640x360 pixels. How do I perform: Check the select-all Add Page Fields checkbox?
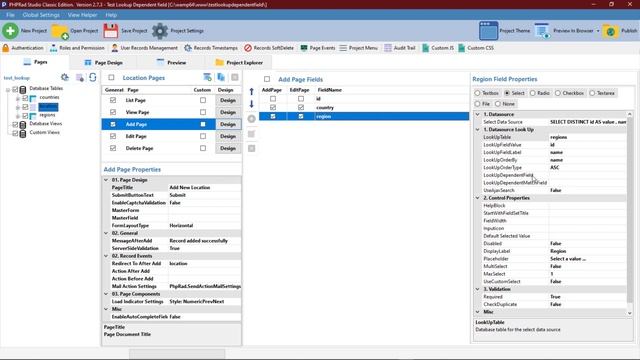click(267, 79)
